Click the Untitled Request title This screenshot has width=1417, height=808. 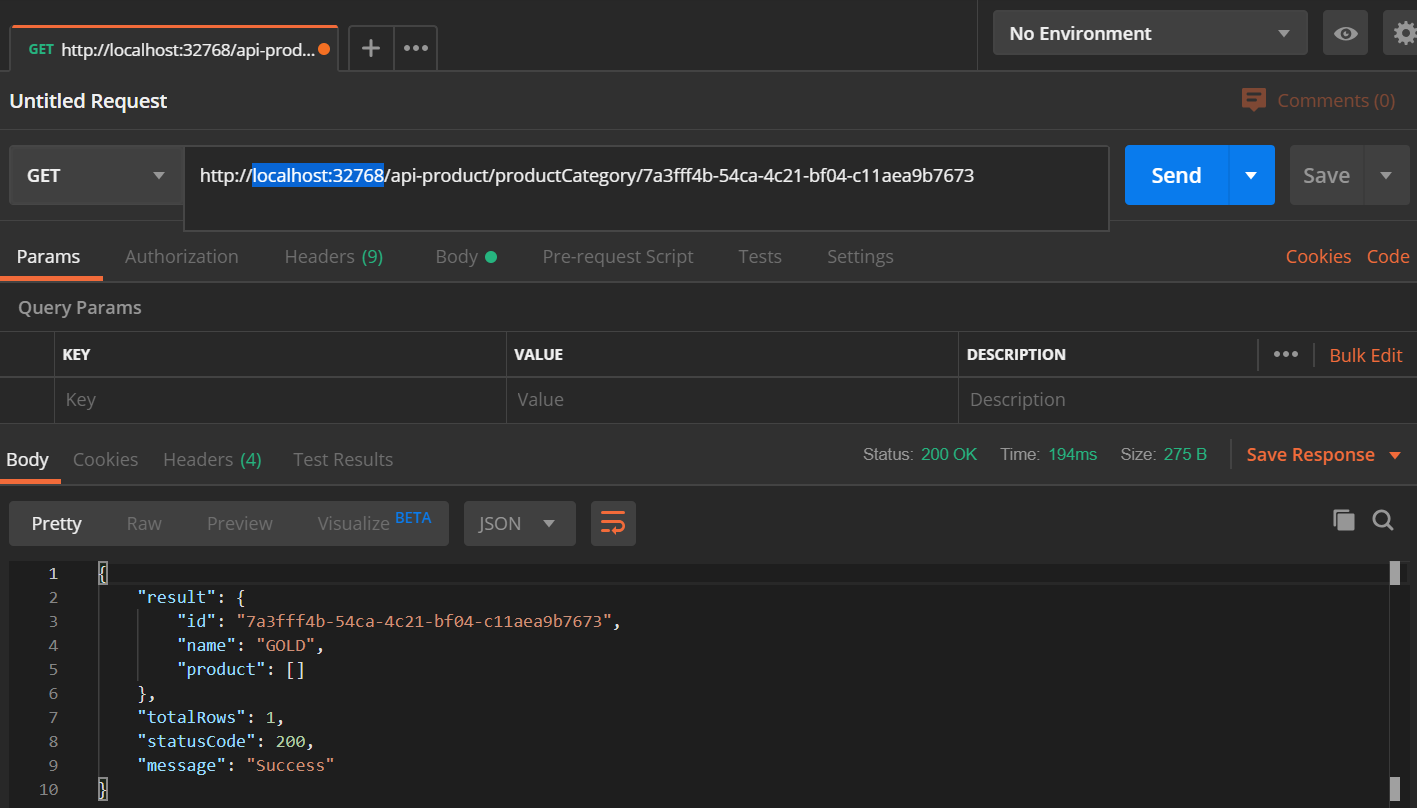tap(89, 101)
